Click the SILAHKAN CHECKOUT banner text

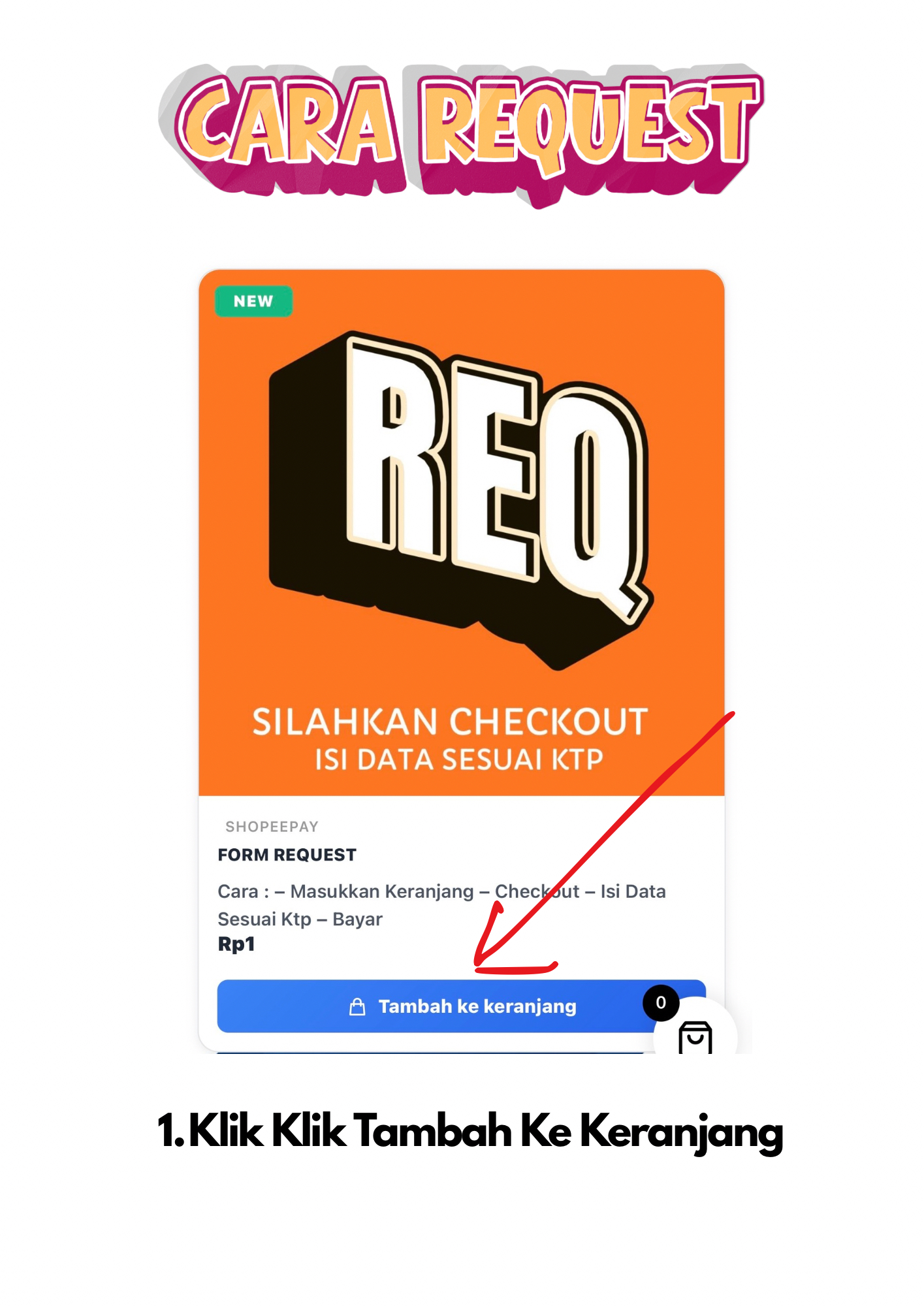point(450,722)
